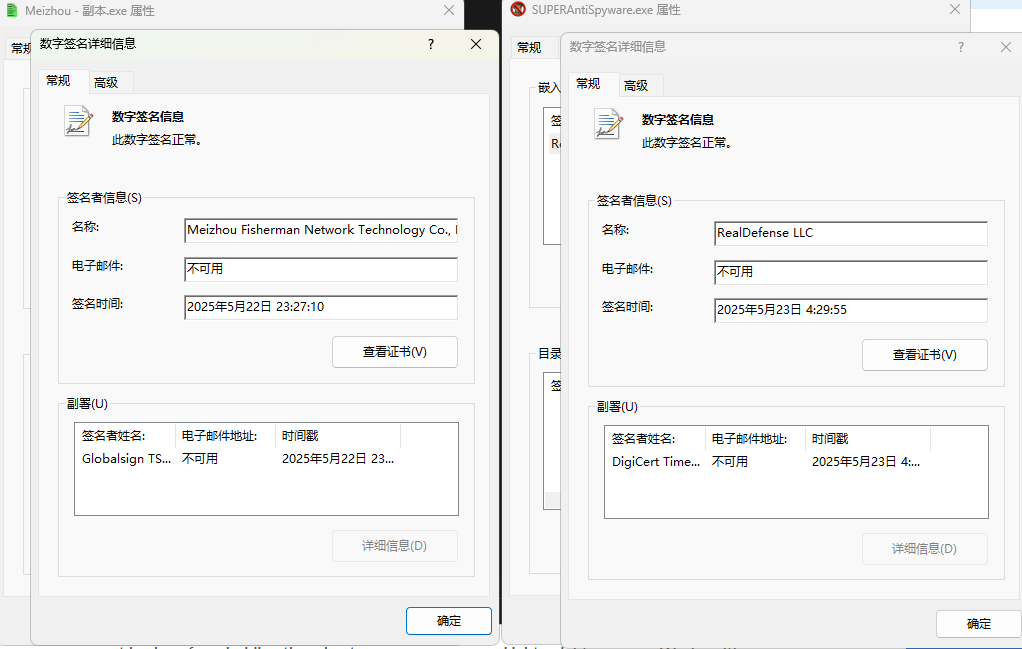Click the help question mark in Meizhou signature dialog

coord(431,44)
